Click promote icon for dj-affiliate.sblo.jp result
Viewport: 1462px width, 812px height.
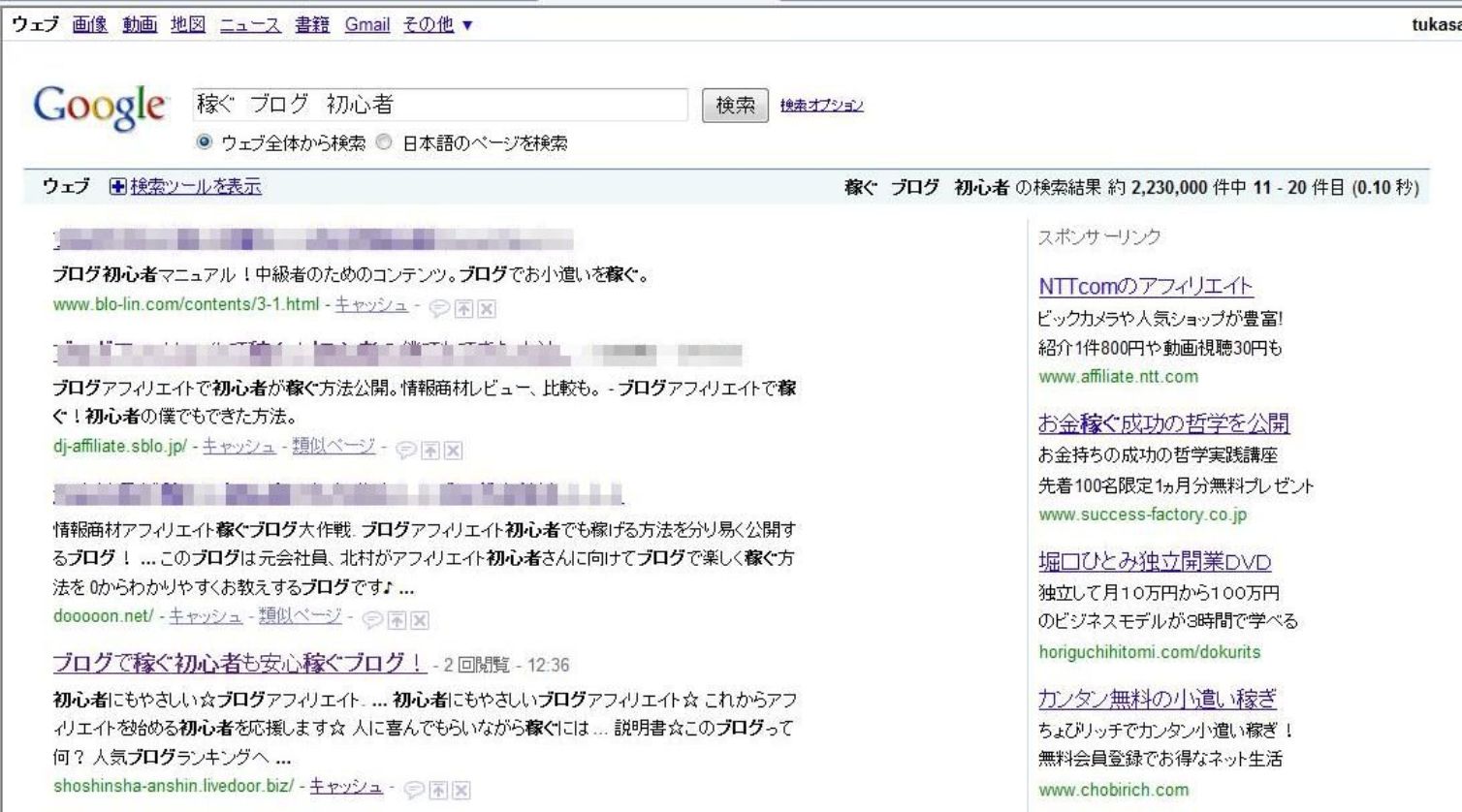click(430, 451)
